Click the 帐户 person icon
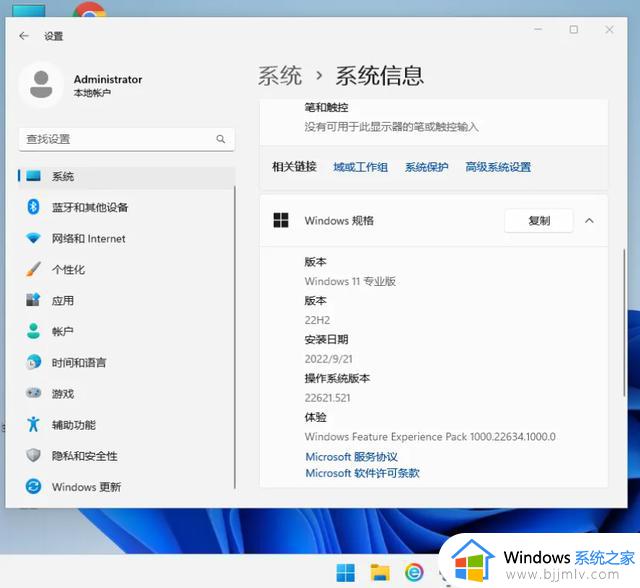Viewport: 640px width, 588px height. click(x=33, y=331)
